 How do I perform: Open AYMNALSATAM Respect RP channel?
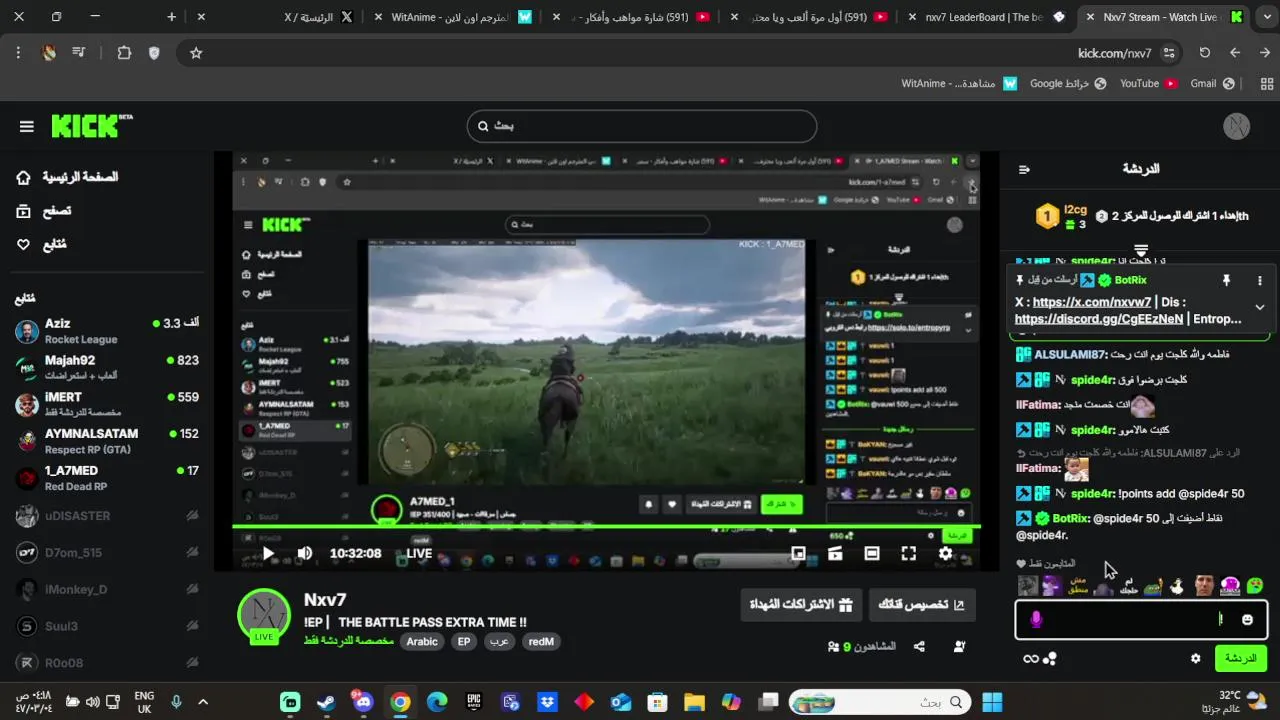(107, 441)
